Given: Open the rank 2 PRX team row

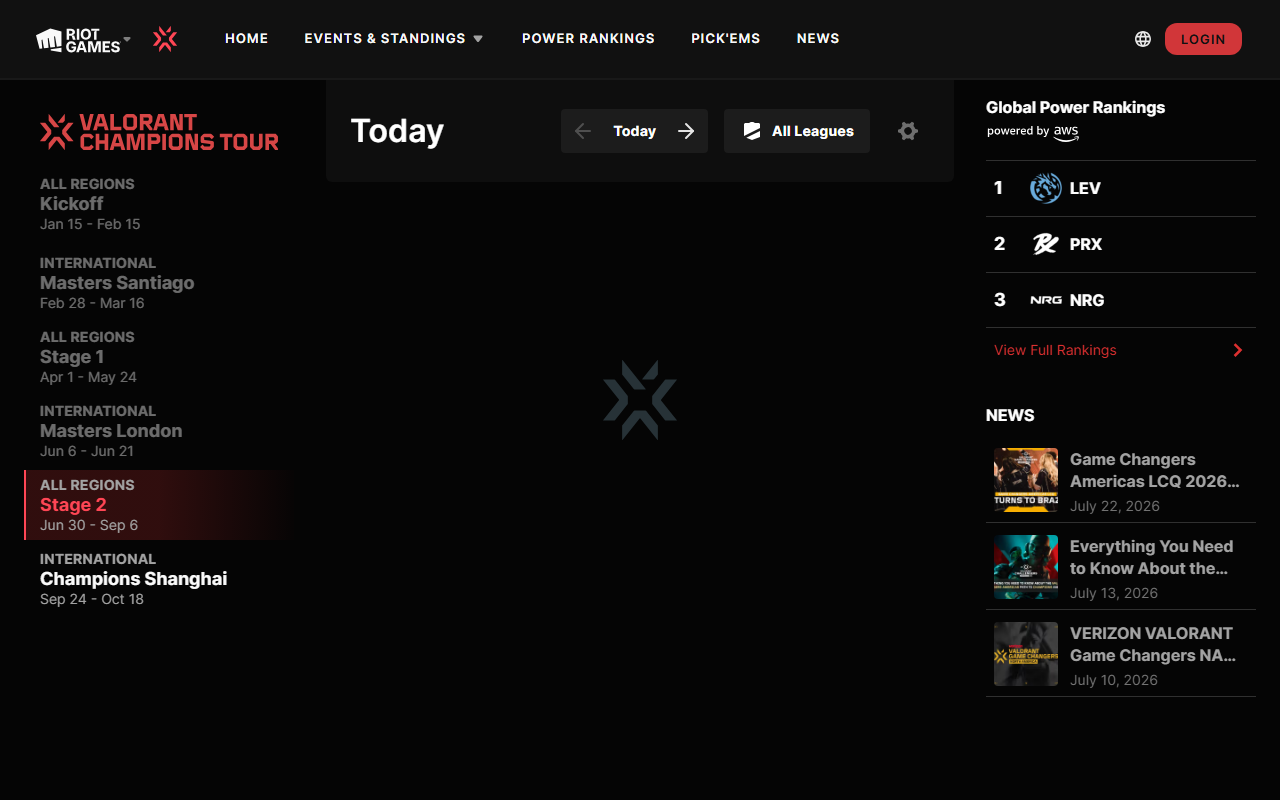Looking at the screenshot, I should click(x=1121, y=244).
